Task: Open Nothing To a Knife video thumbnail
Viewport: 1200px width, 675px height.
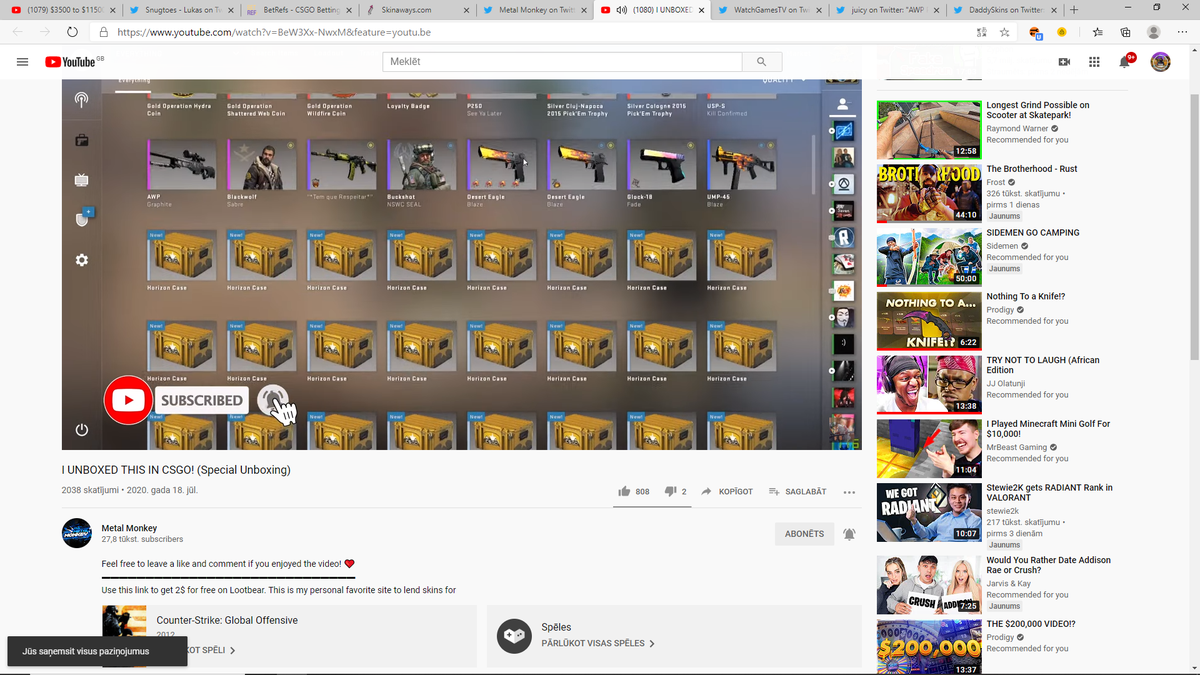Action: click(x=929, y=321)
